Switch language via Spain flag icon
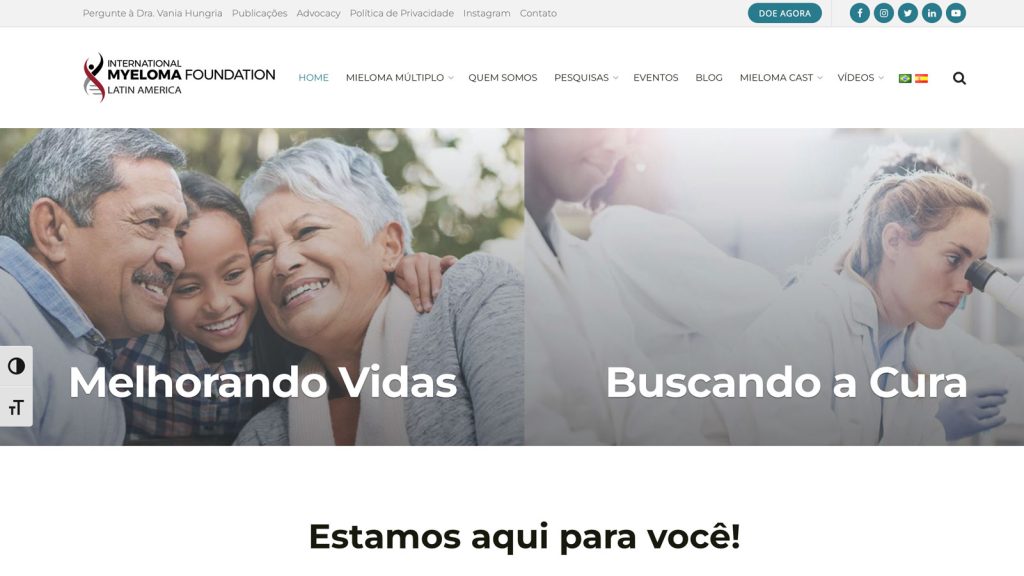Image resolution: width=1024 pixels, height=576 pixels. pos(921,78)
